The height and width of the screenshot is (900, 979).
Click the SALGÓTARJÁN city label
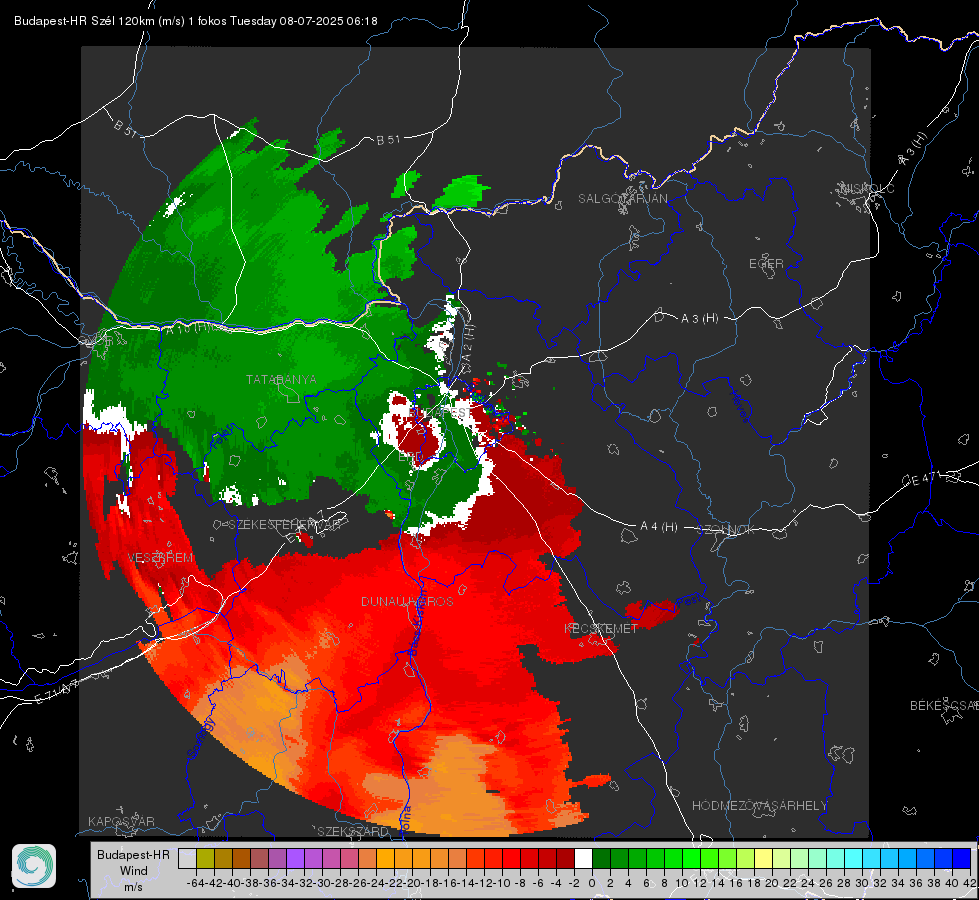click(622, 199)
